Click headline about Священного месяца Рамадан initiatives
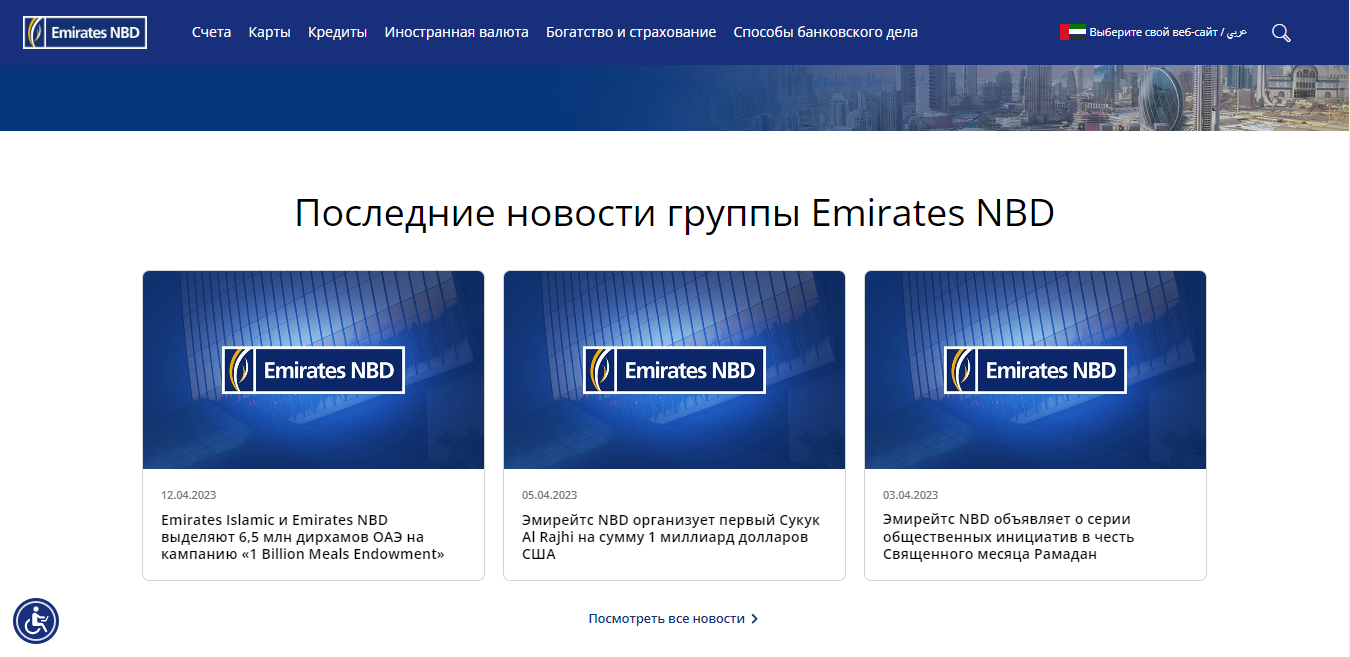 tap(1007, 537)
